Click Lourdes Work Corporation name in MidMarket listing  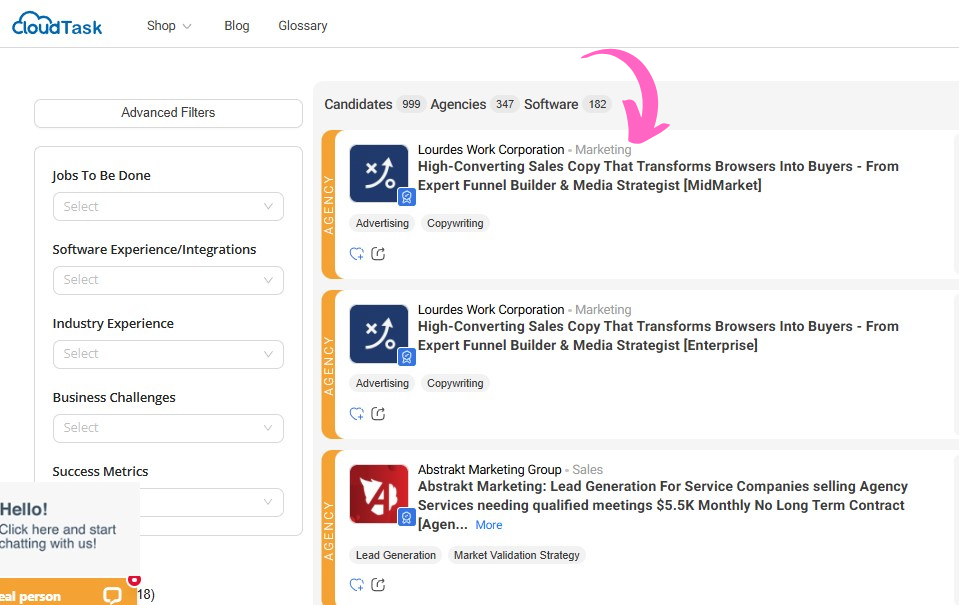(x=491, y=150)
